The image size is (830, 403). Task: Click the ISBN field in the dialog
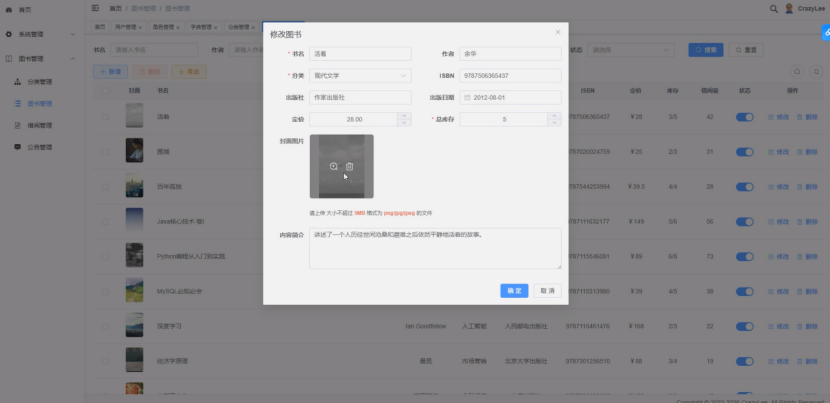[x=510, y=76]
